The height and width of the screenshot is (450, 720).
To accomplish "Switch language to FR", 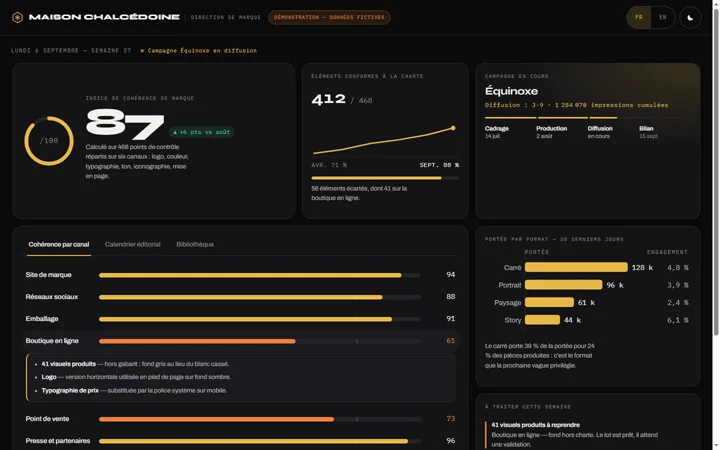I will pos(639,17).
